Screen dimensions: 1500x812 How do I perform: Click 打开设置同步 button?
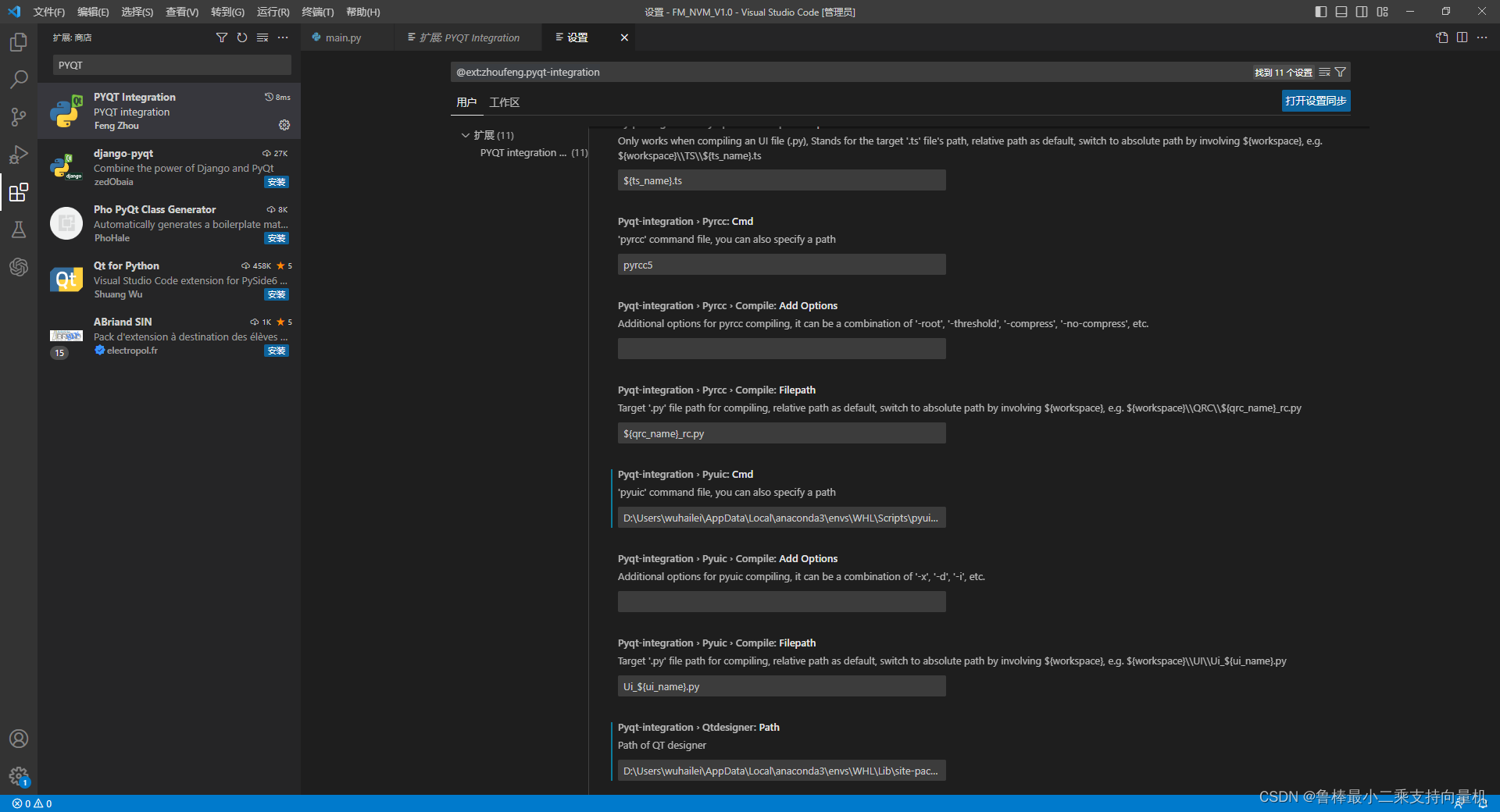click(1316, 101)
